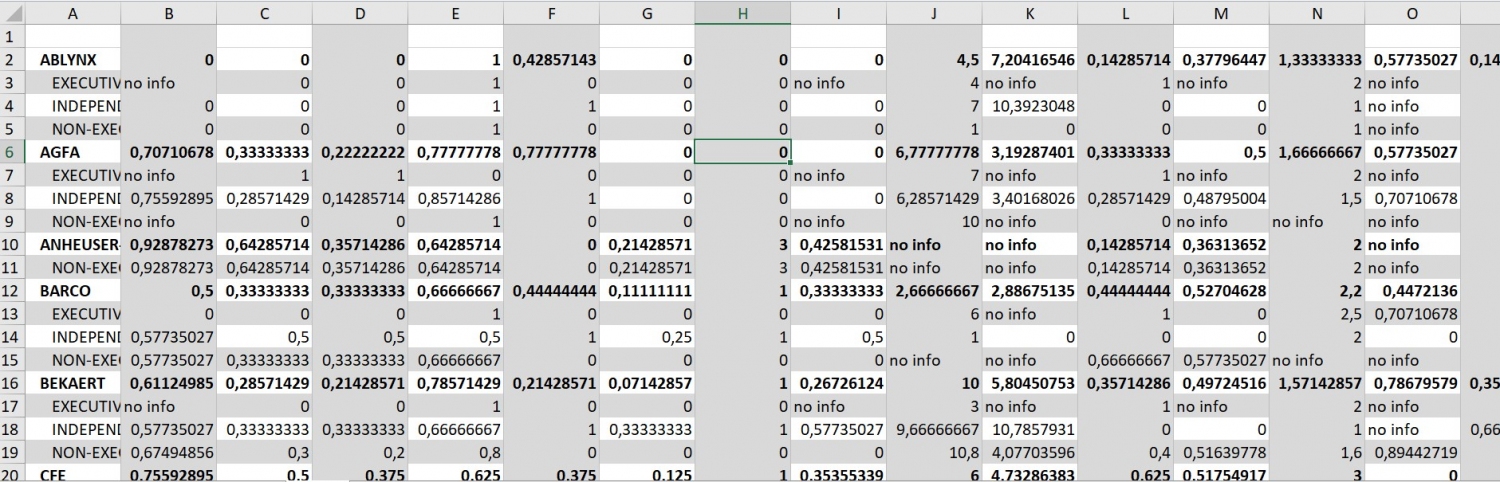Select column M header
This screenshot has width=1500, height=482.
click(1221, 14)
